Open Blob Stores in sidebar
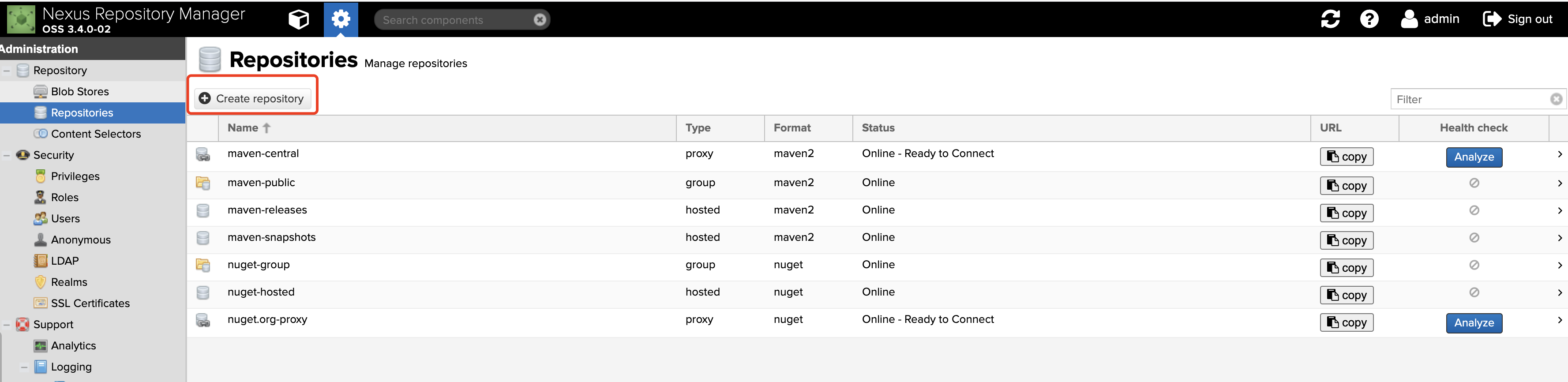This screenshot has width=1568, height=382. pyautogui.click(x=80, y=92)
